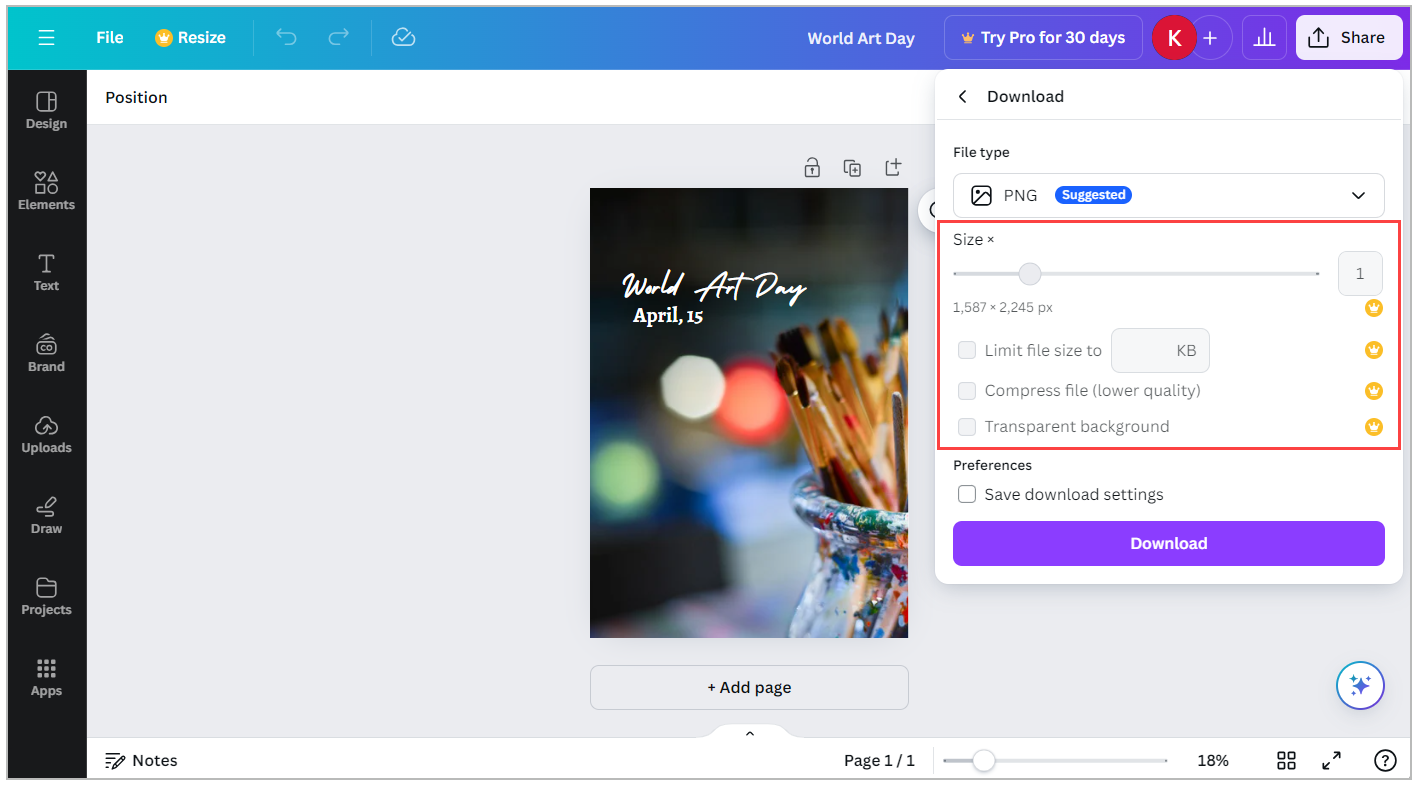Click the Download button
1418x787 pixels.
(x=1168, y=543)
